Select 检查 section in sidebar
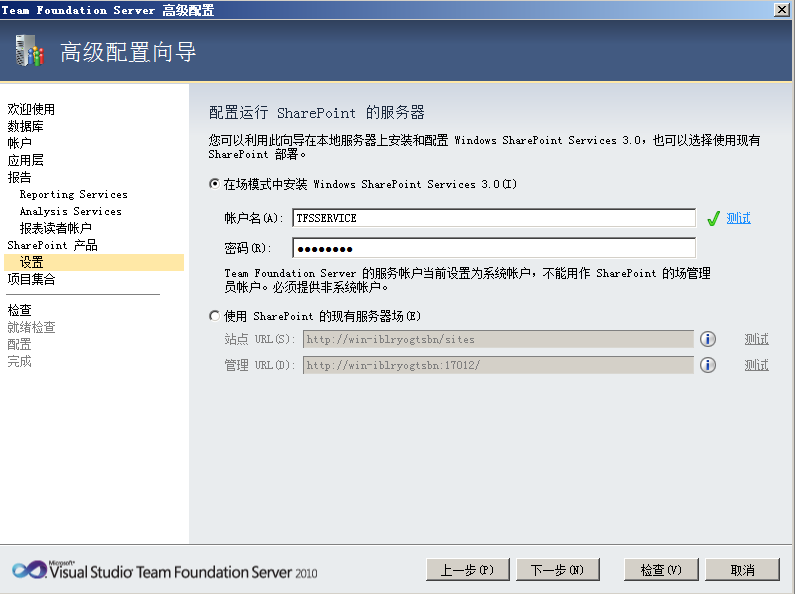This screenshot has height=594, width=795. pos(19,310)
